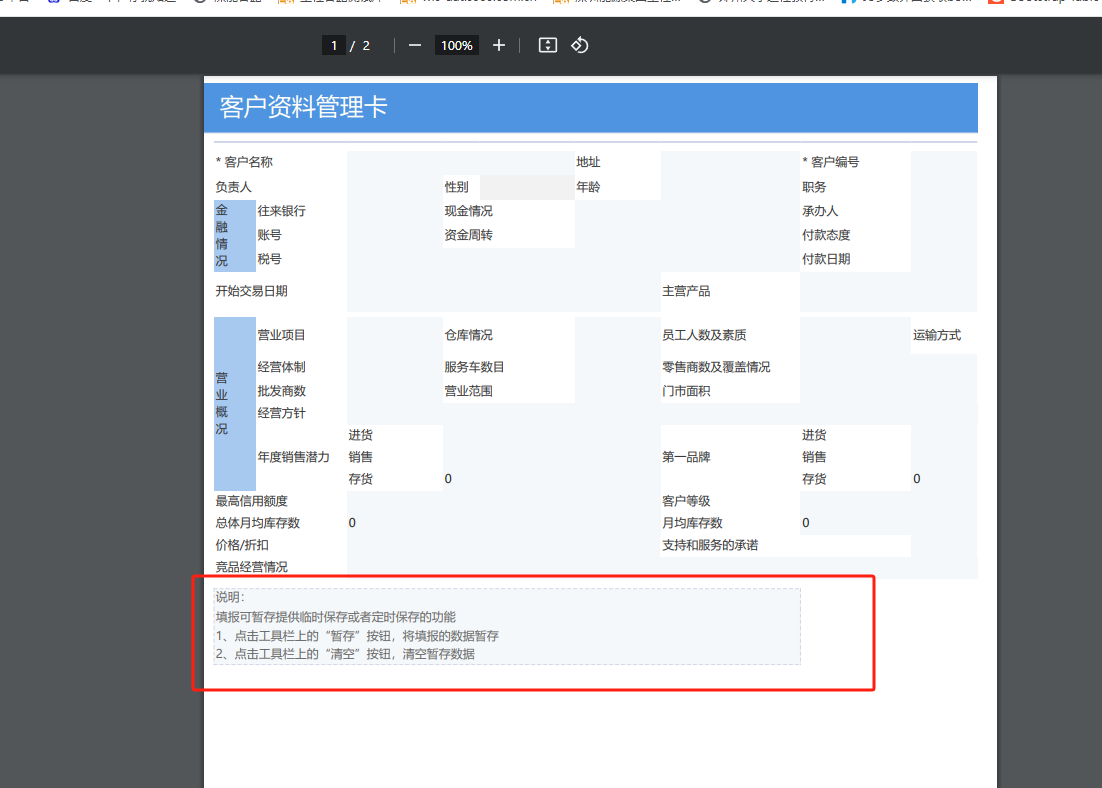Click 销售 beside 第一品牌
The image size is (1102, 788).
point(814,457)
